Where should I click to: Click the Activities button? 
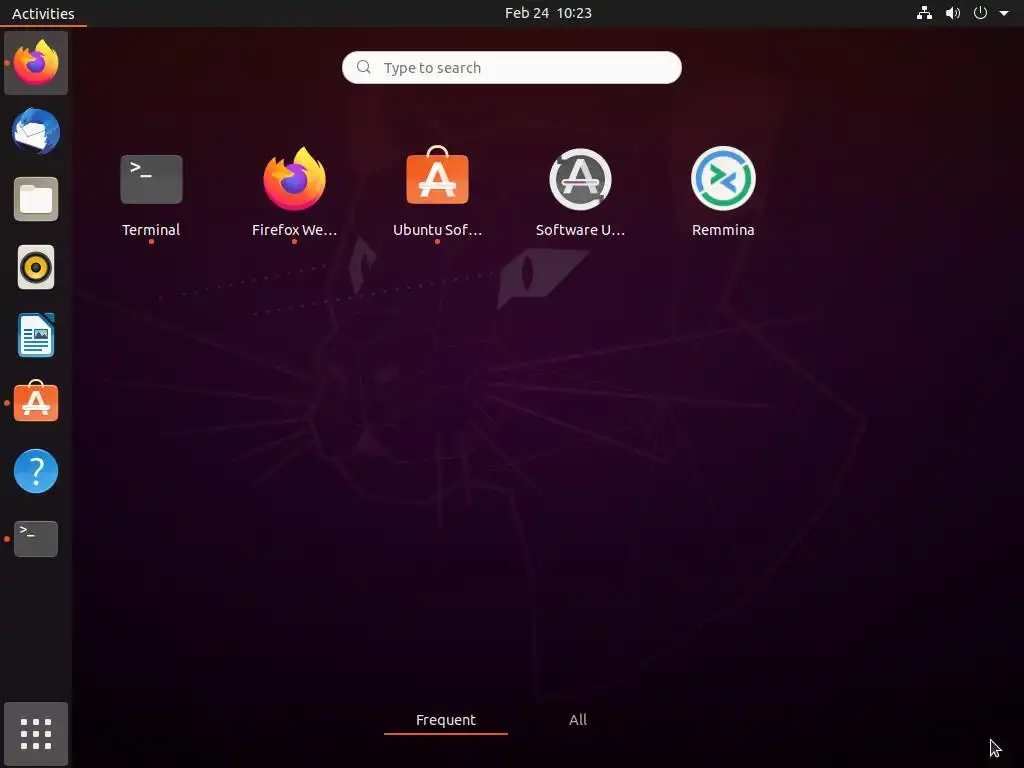tap(43, 13)
